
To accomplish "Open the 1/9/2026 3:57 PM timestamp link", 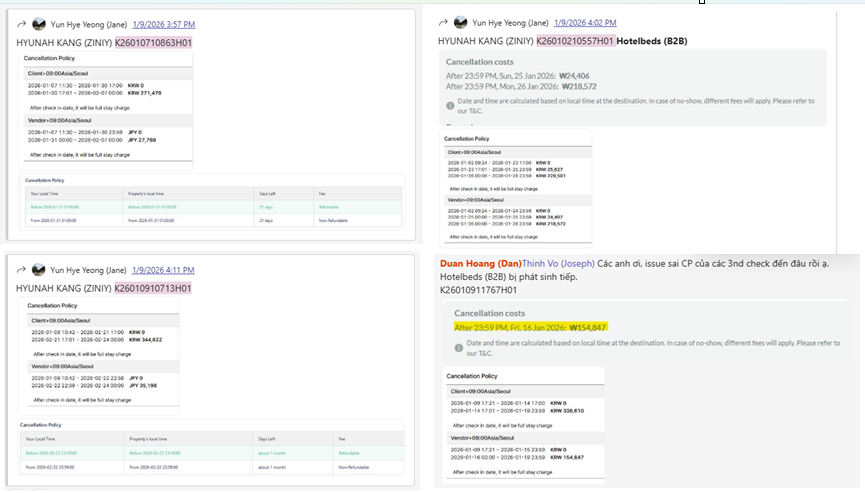I will pos(164,24).
